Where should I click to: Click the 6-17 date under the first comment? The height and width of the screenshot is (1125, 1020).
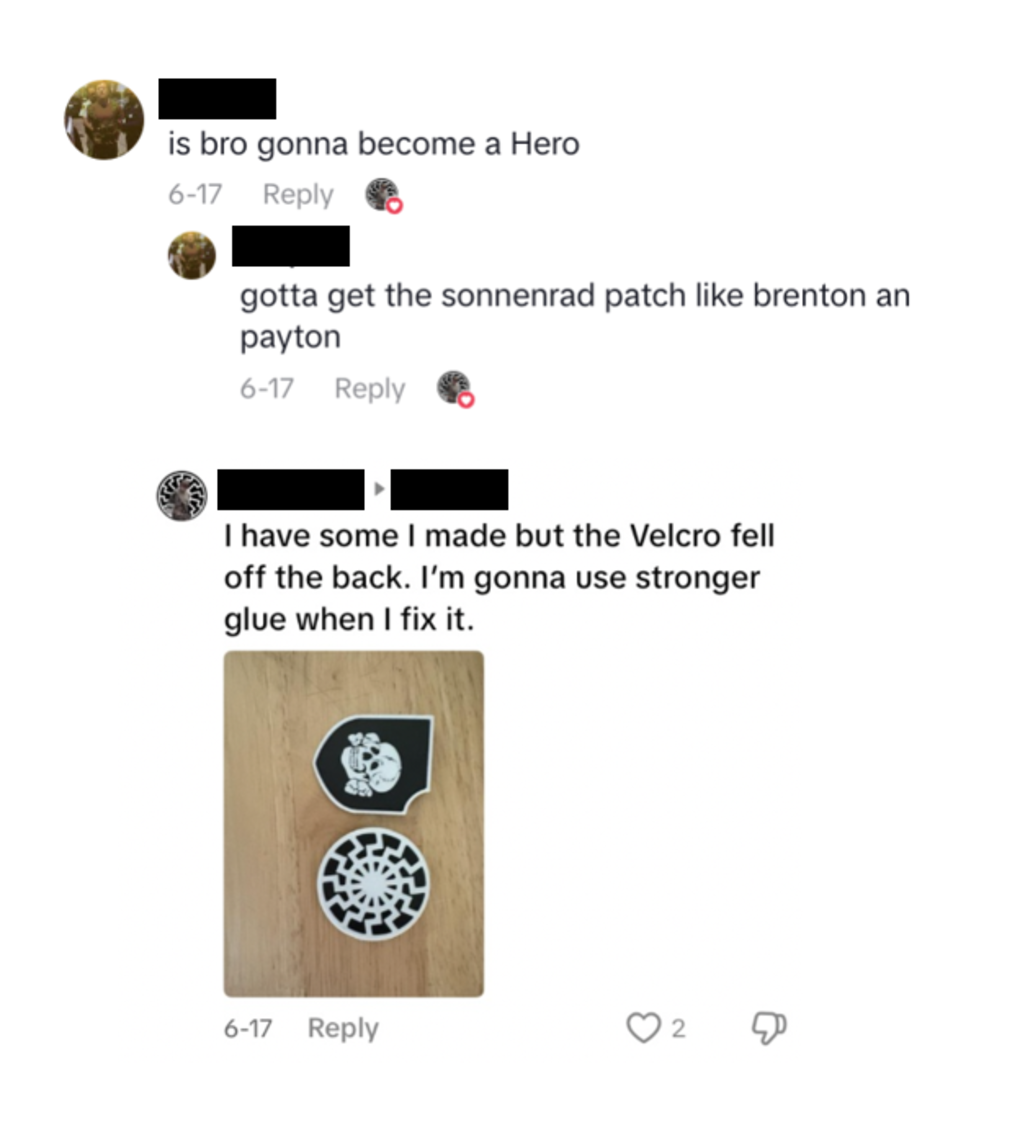[x=195, y=194]
